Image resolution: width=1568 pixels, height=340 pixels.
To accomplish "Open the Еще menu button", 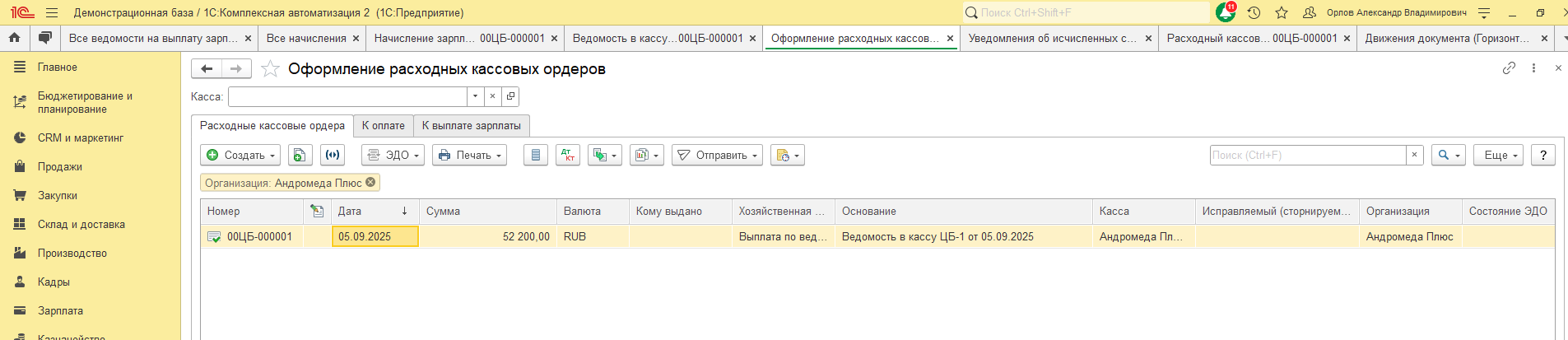I will coord(1500,155).
